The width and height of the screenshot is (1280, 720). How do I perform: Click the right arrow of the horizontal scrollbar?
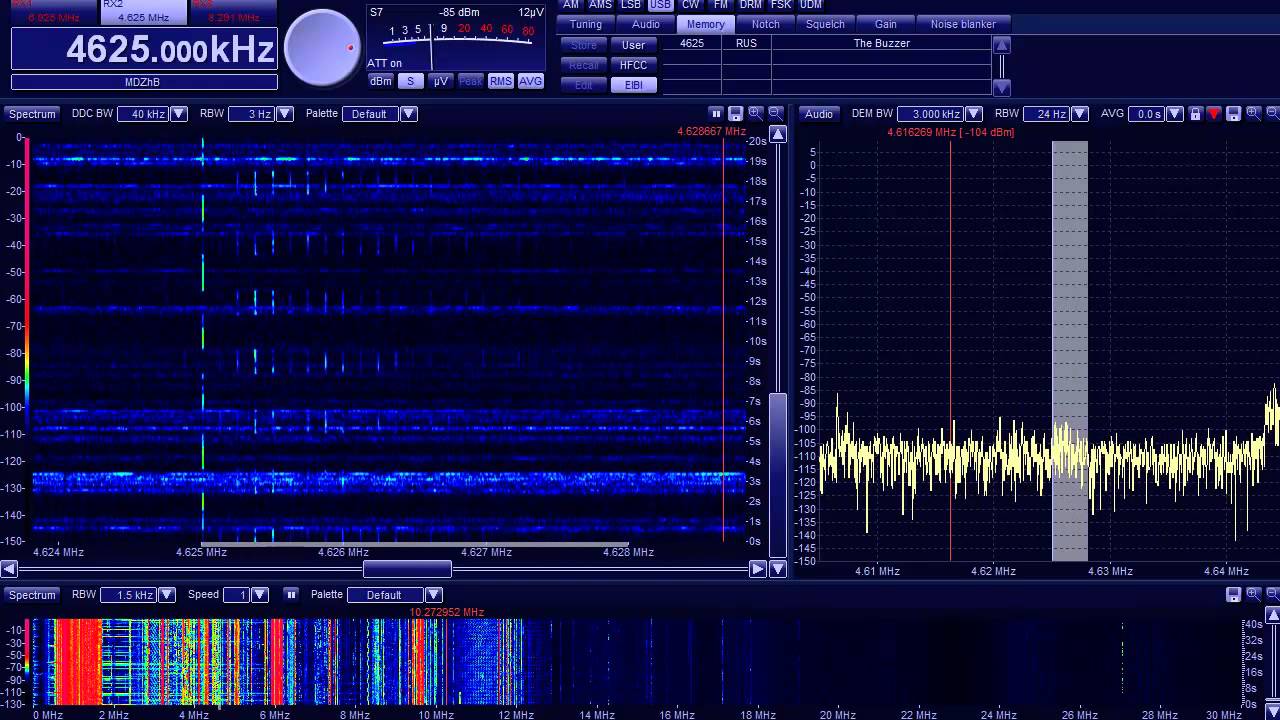click(758, 569)
